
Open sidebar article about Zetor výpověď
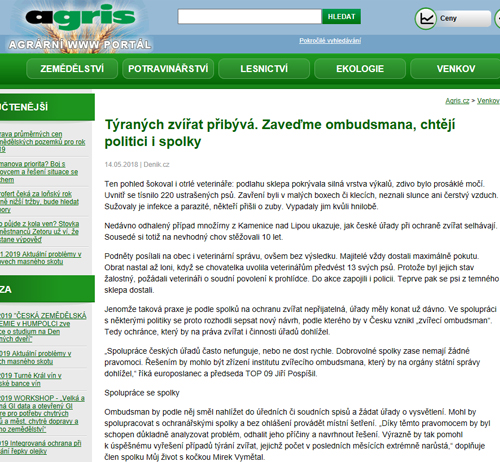(39, 231)
